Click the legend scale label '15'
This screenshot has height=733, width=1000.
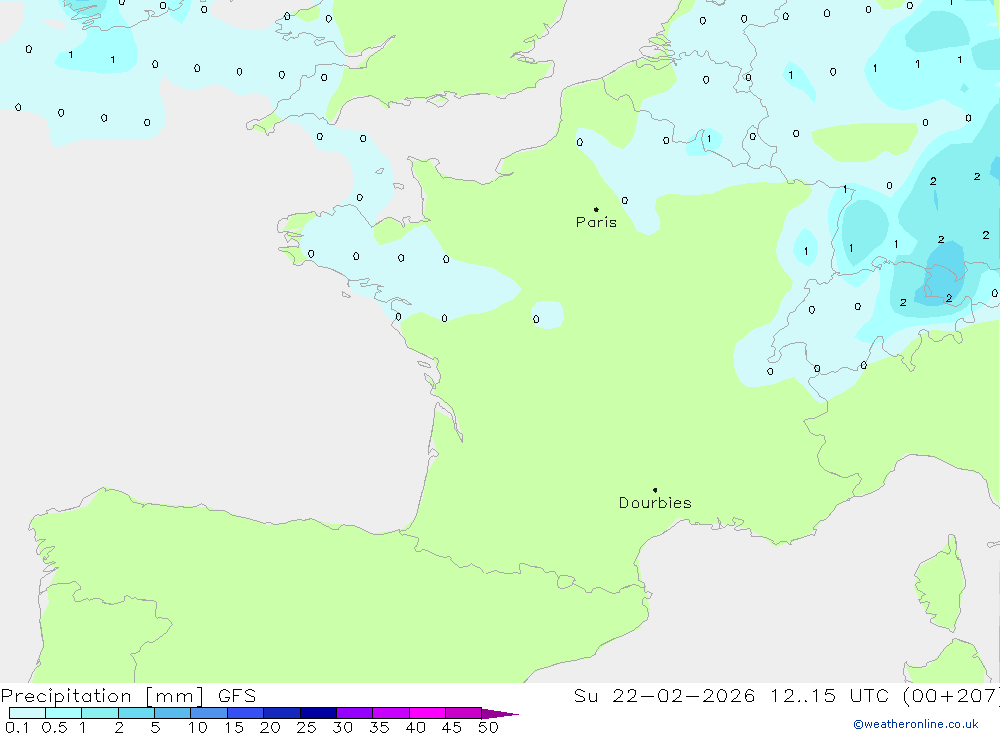(x=234, y=727)
